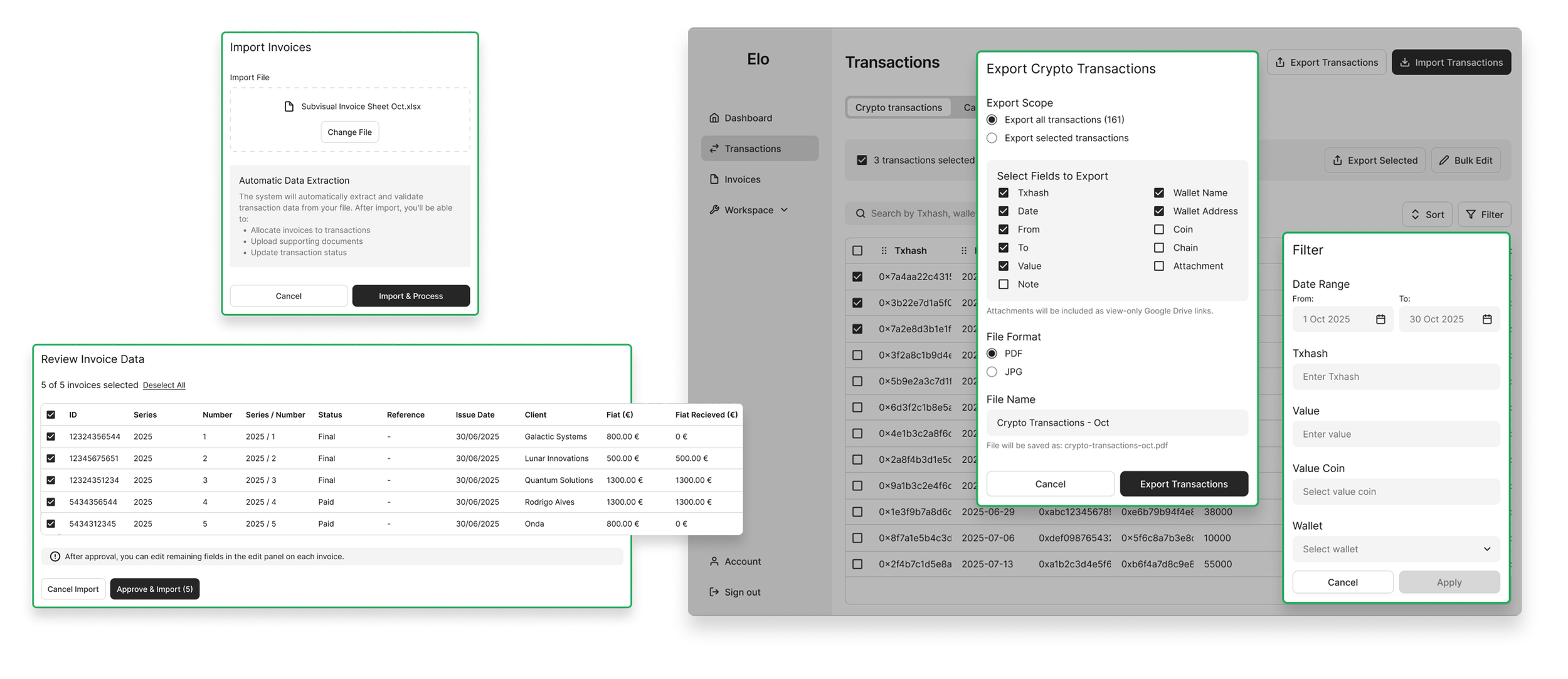This screenshot has width=1568, height=679.
Task: Open the Sort options button
Action: coord(1427,214)
